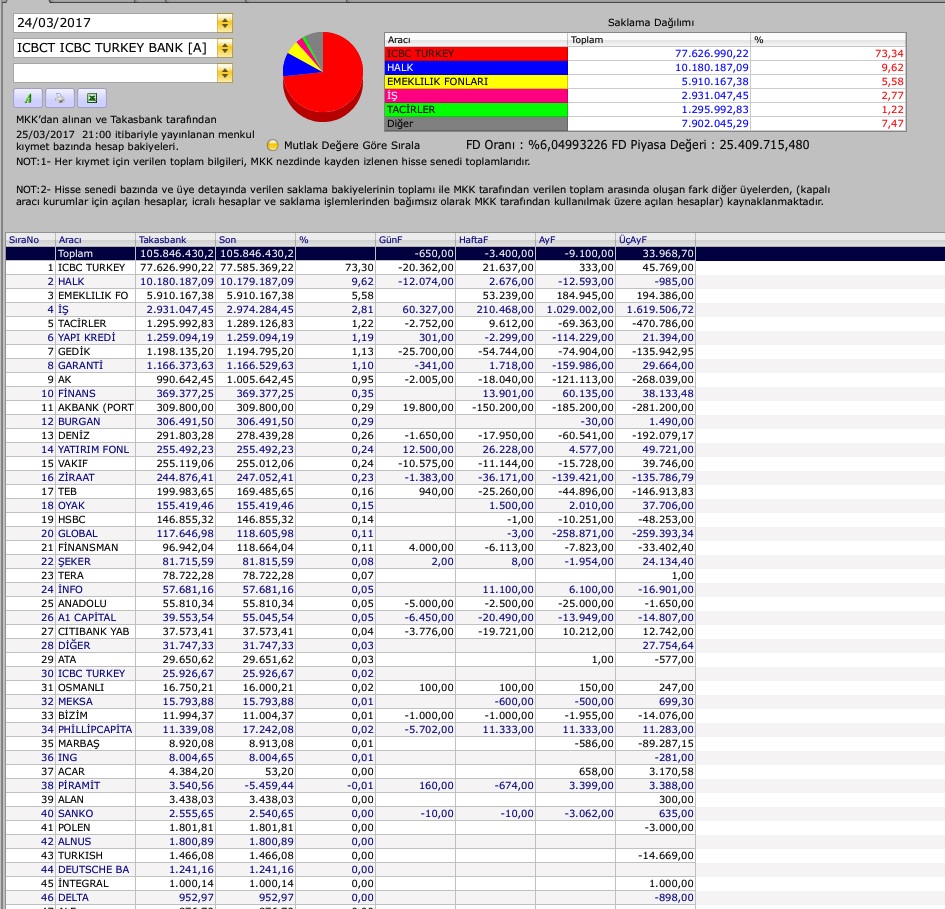
Task: Select the 'İNFO' row name
Action: (70, 589)
